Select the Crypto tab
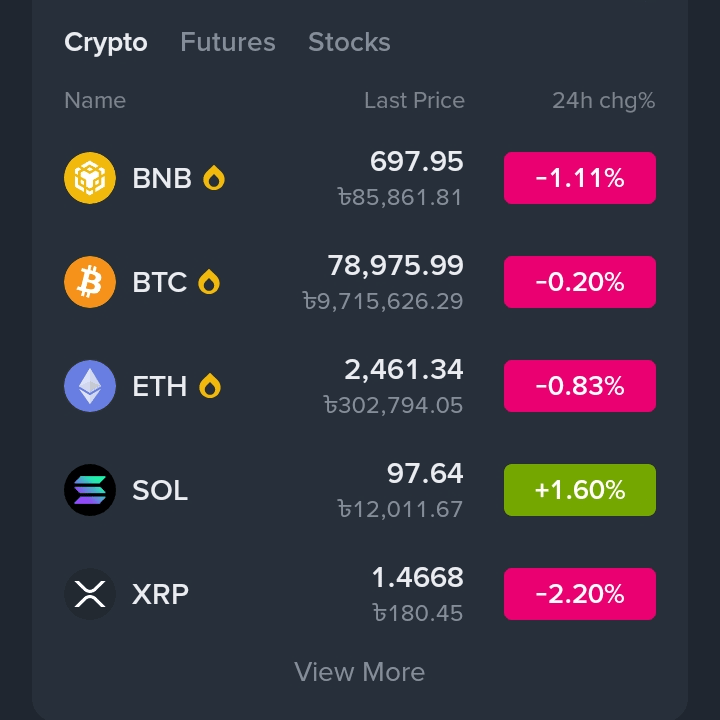This screenshot has width=720, height=720. 106,43
